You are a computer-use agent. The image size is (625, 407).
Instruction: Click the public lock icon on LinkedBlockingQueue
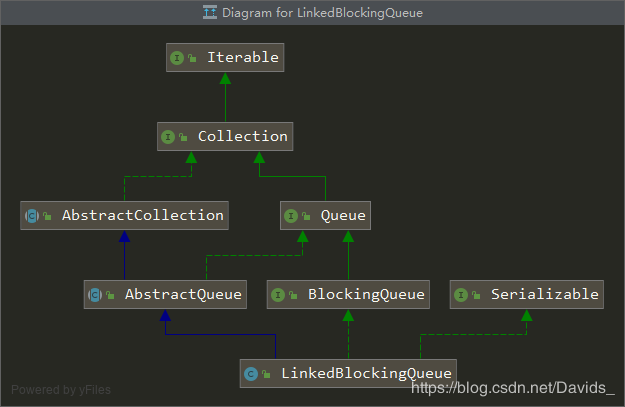pos(266,374)
